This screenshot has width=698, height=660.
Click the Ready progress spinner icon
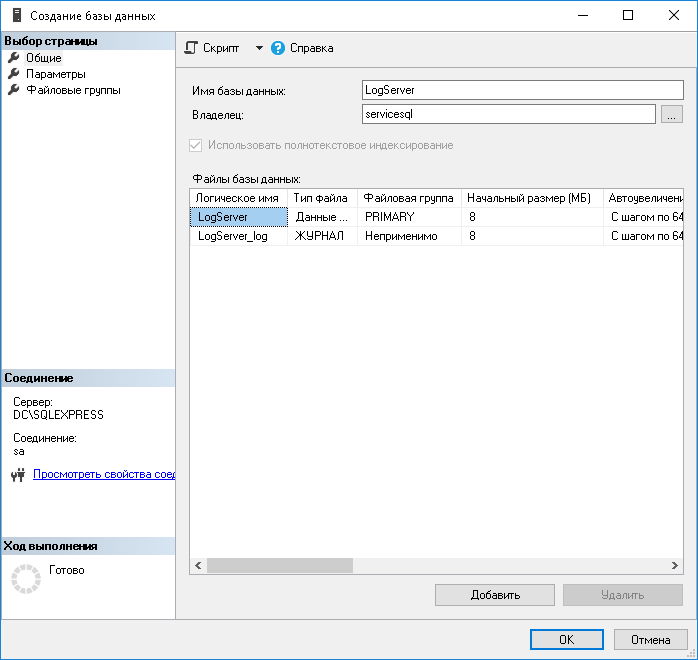pos(24,577)
